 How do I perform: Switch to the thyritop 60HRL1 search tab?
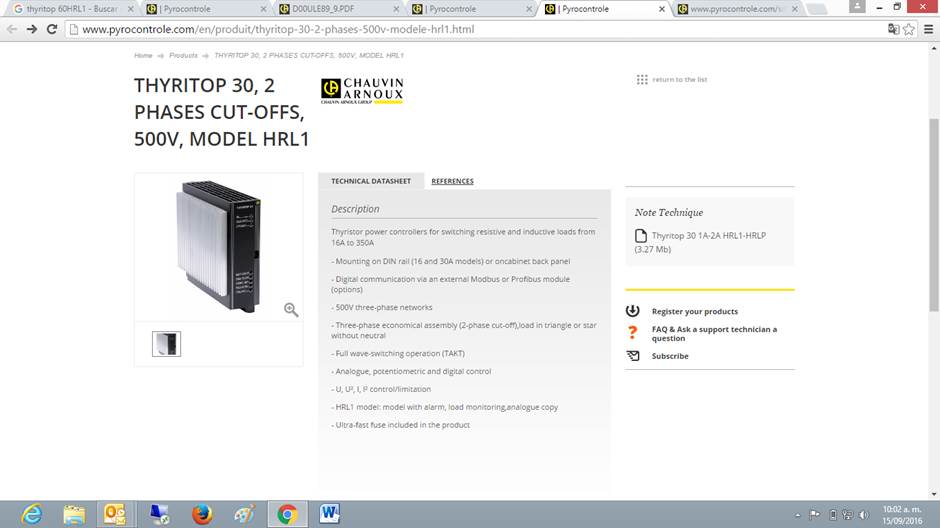point(71,9)
